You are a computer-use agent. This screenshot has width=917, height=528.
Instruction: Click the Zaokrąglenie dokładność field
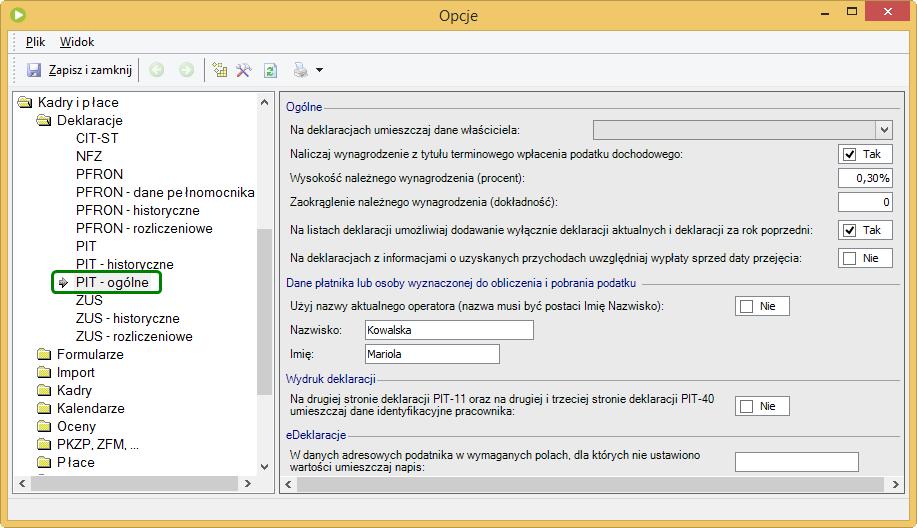click(865, 202)
